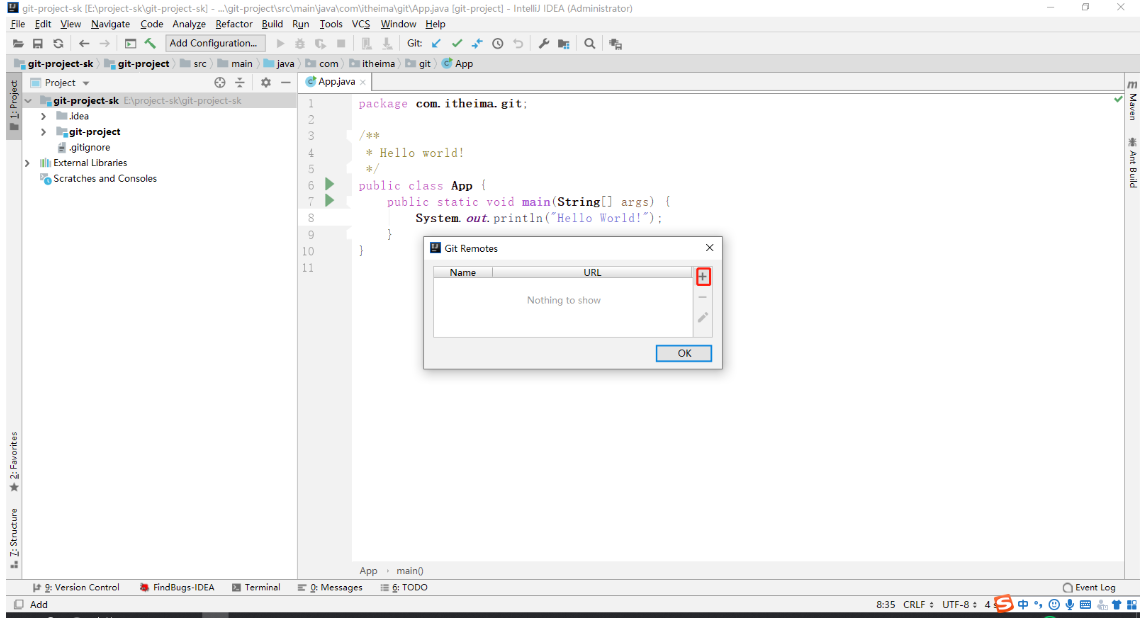The width and height of the screenshot is (1145, 620).
Task: Toggle the Terminal tool window
Action: pyautogui.click(x=256, y=588)
